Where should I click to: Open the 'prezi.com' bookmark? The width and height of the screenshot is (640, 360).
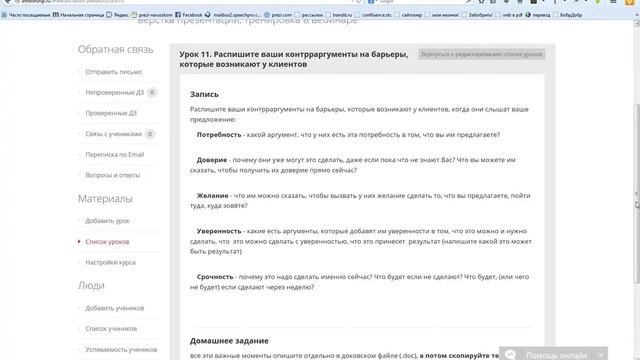coord(278,15)
